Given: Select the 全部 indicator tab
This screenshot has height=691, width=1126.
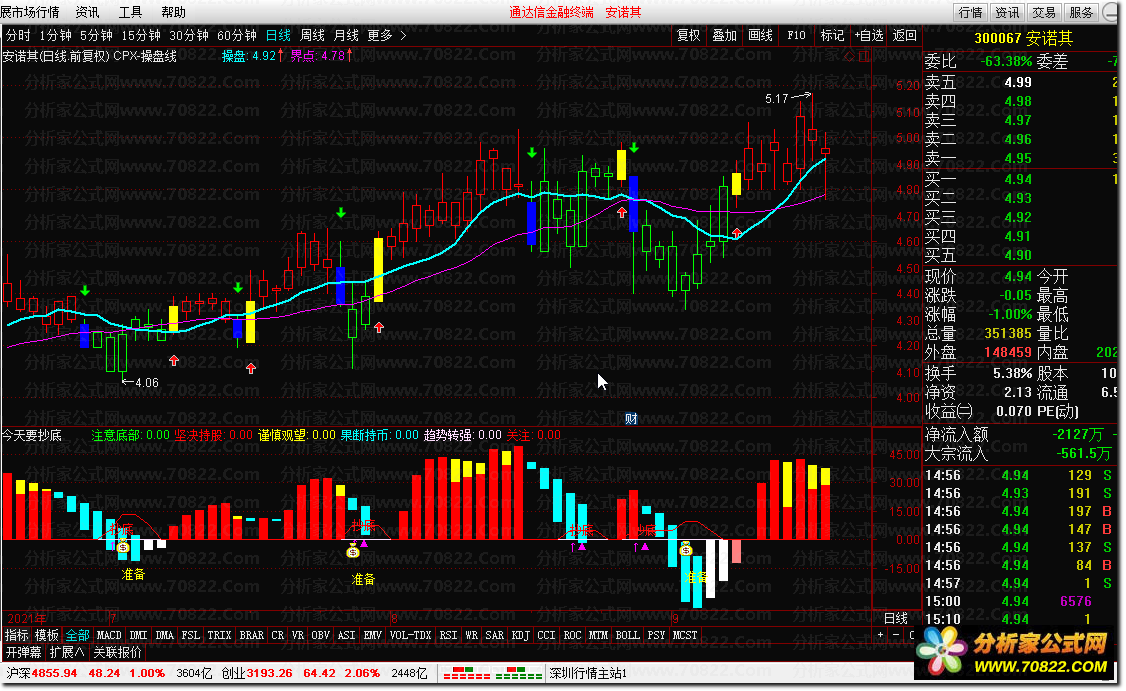Looking at the screenshot, I should pyautogui.click(x=78, y=635).
